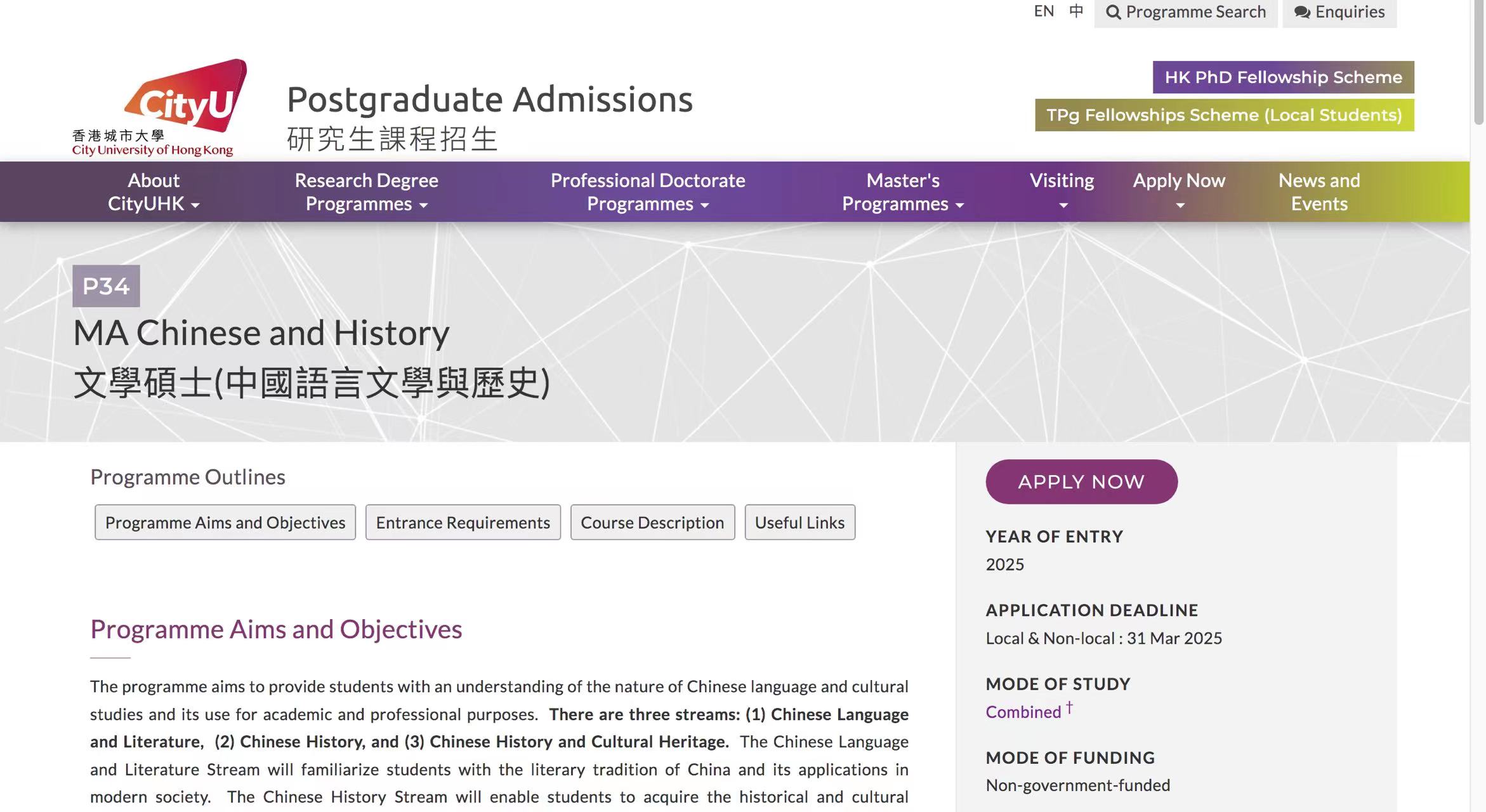This screenshot has width=1486, height=812.
Task: Open the Master's Programmes dropdown
Action: (x=902, y=192)
